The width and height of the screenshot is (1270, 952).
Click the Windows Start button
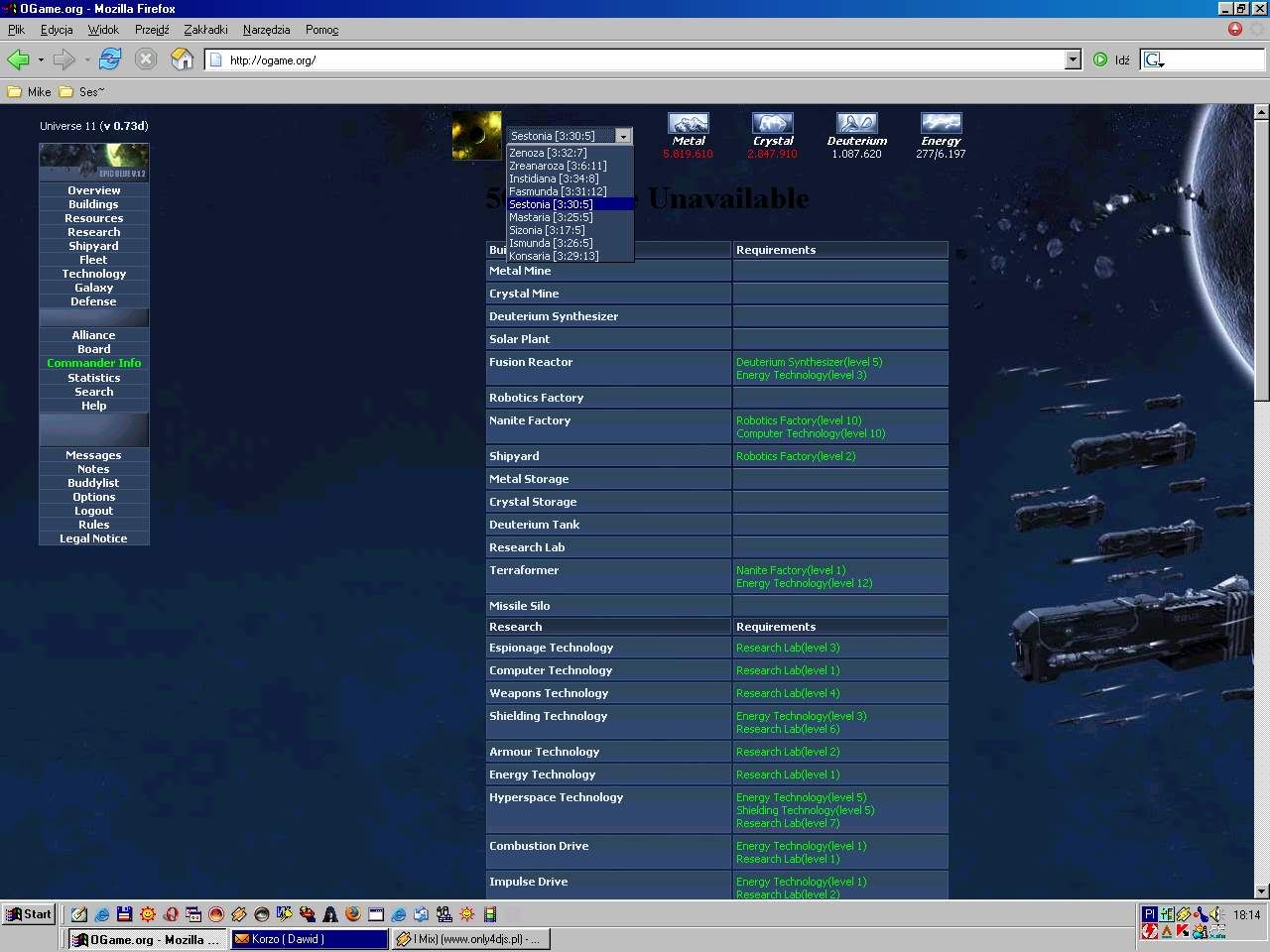(28, 914)
